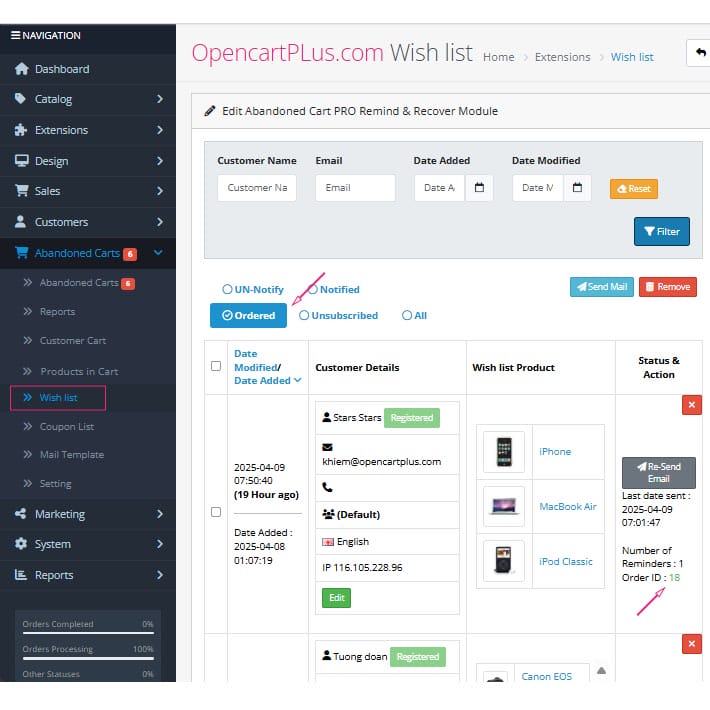This screenshot has height=710, width=710.
Task: Expand the Customers menu chevron
Action: pos(159,221)
